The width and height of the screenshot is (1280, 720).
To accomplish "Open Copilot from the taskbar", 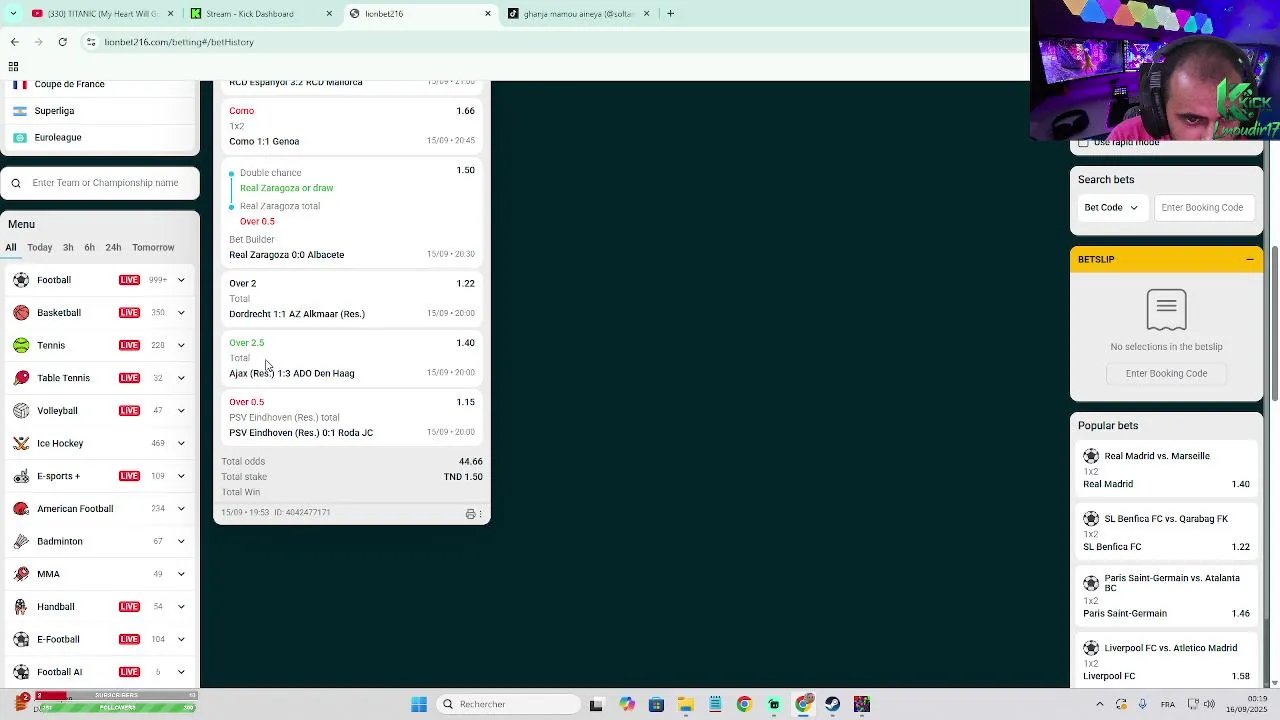I will tap(626, 704).
